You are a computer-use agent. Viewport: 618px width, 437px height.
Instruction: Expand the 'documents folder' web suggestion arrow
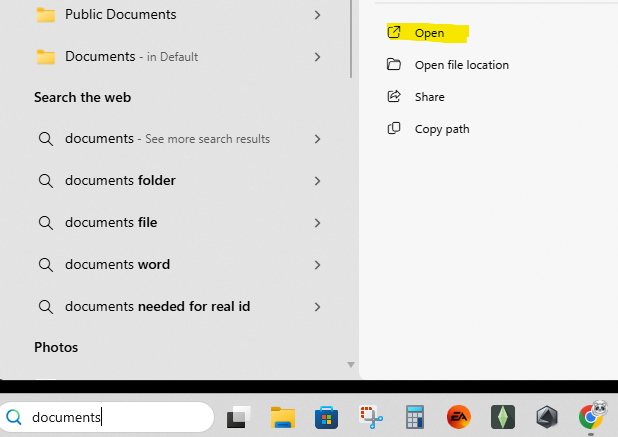tap(317, 181)
